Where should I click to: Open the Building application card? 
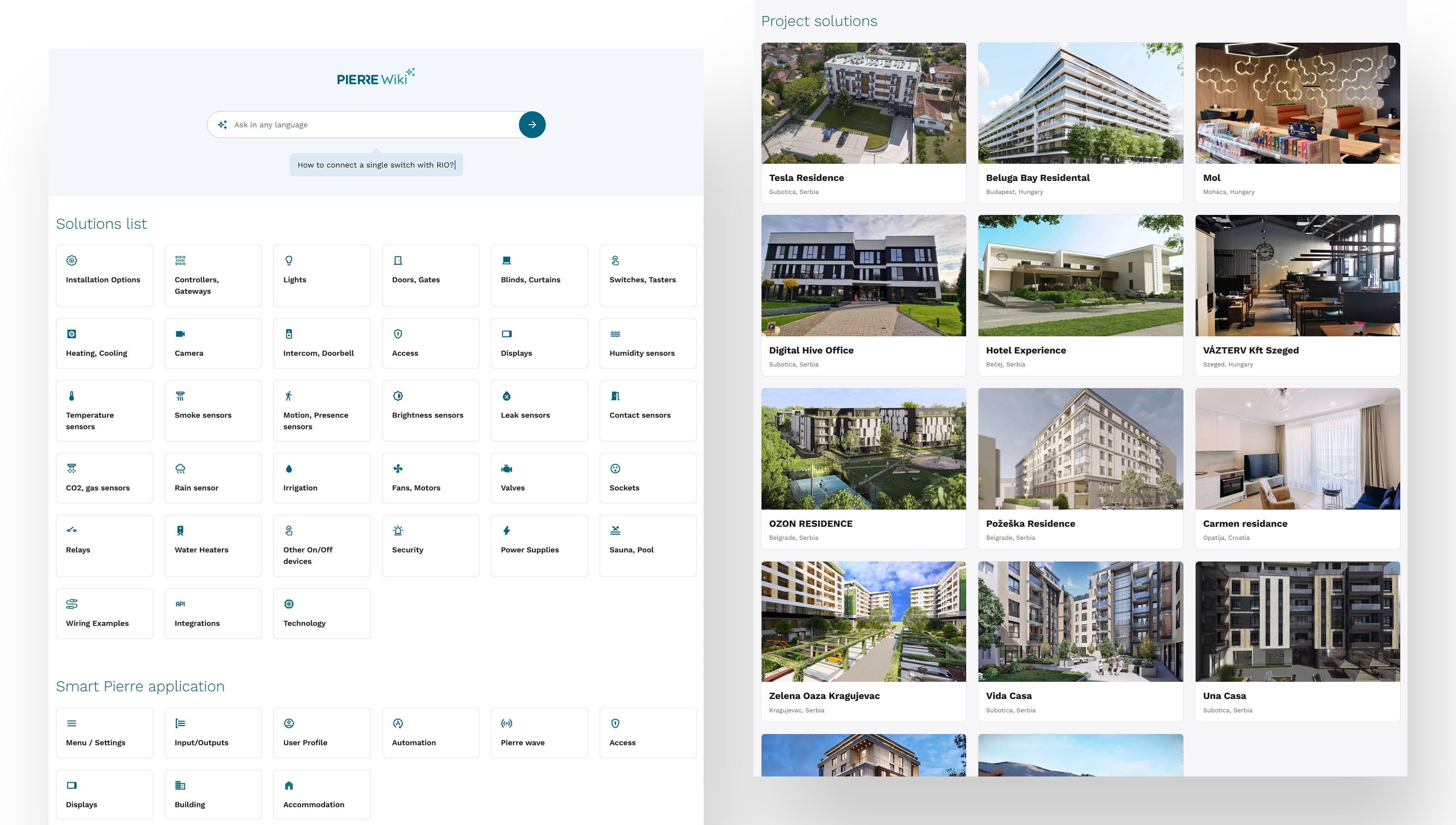pos(213,794)
